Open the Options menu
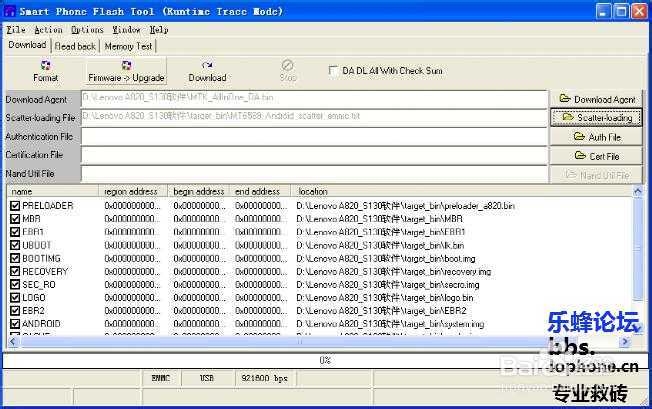This screenshot has height=409, width=652. [x=87, y=30]
